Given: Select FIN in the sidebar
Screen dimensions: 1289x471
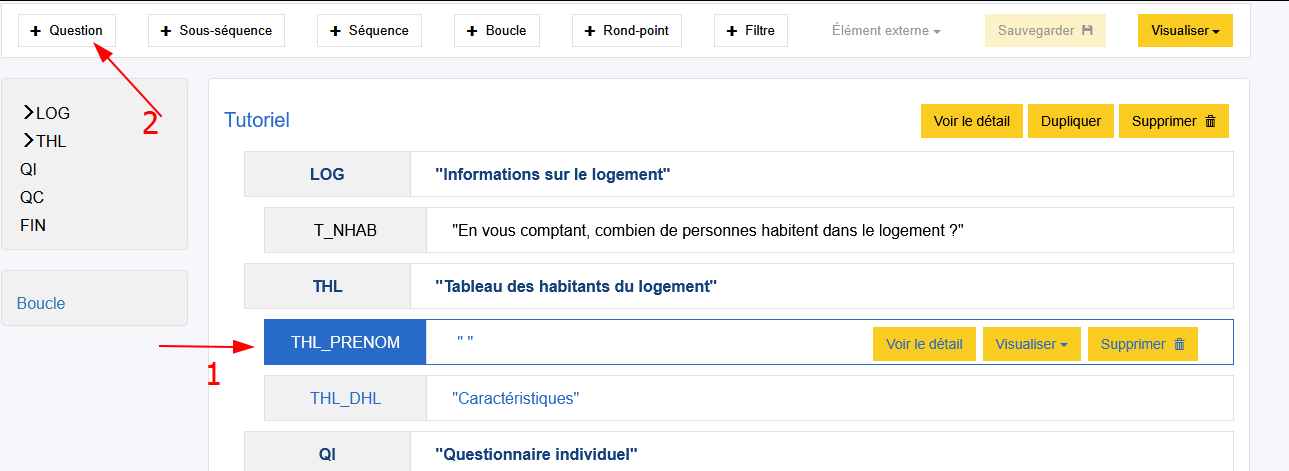Looking at the screenshot, I should tap(33, 225).
